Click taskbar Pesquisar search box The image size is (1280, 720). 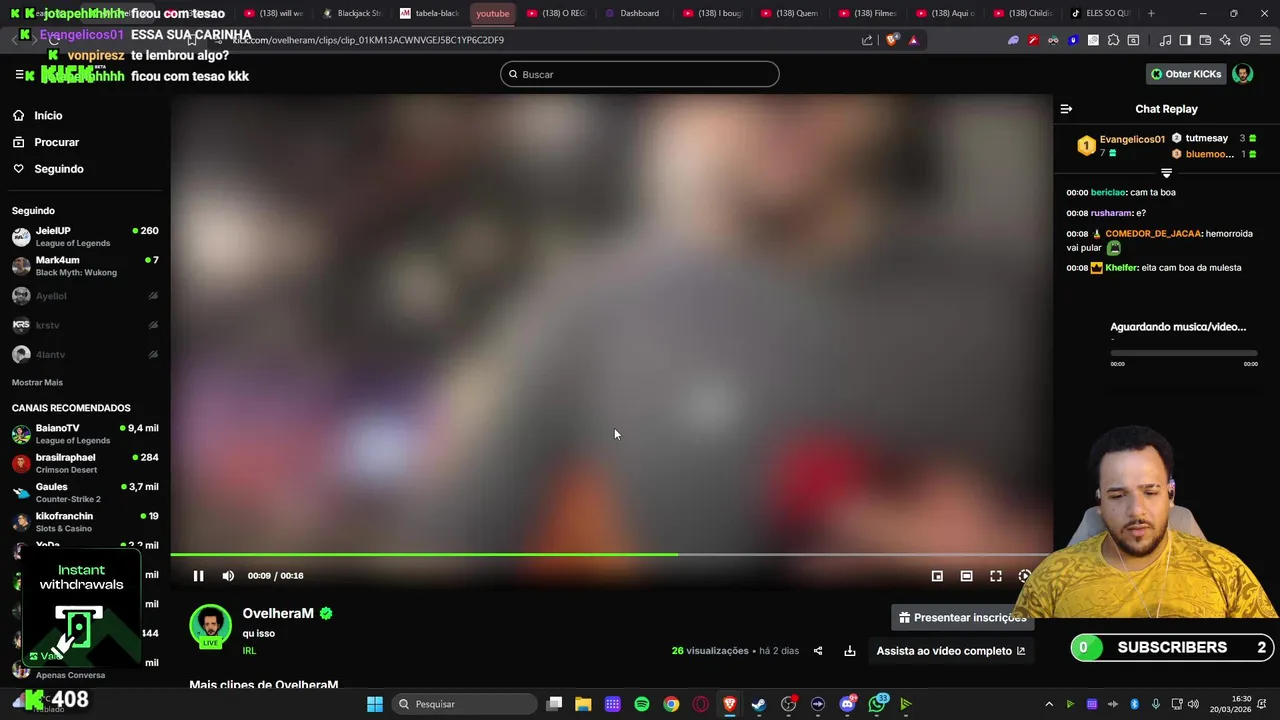(464, 704)
